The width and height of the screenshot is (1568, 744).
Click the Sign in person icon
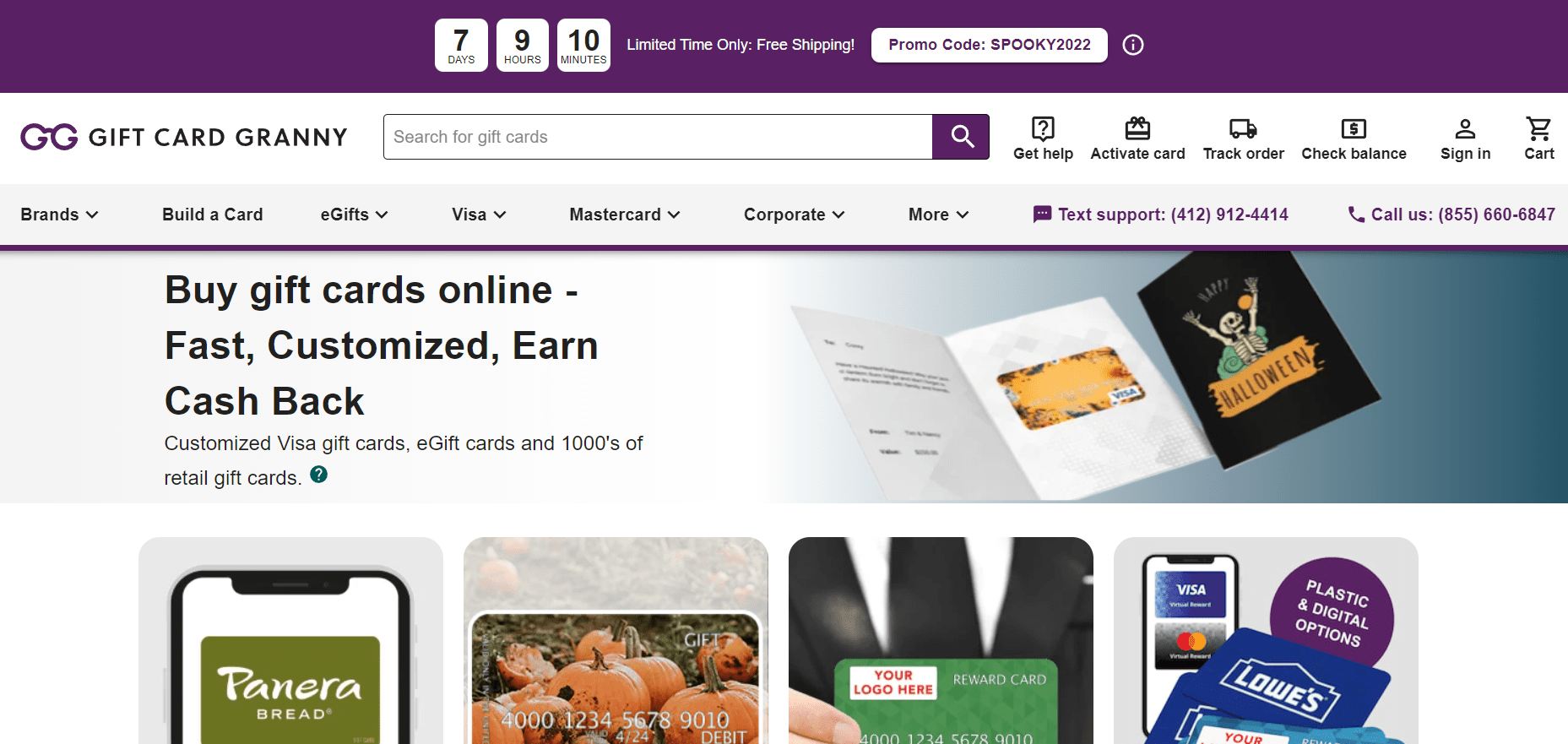pyautogui.click(x=1465, y=128)
